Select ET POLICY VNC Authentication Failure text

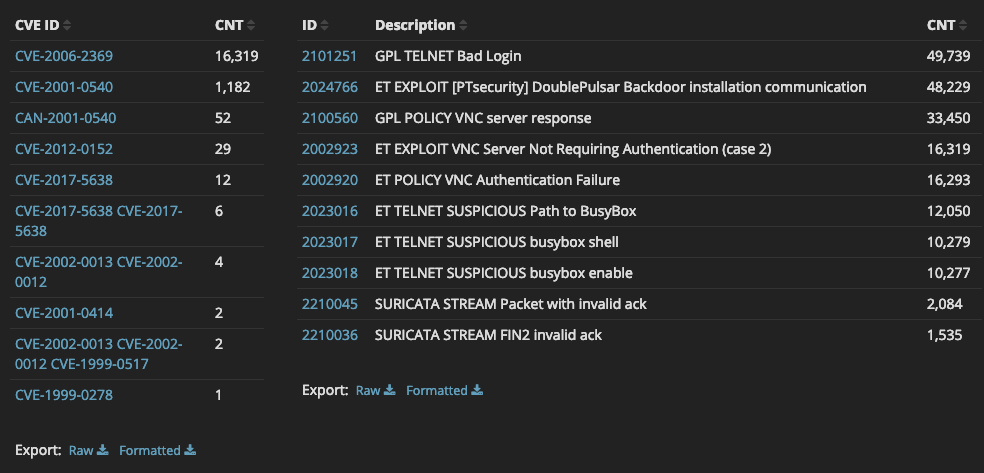pos(498,180)
